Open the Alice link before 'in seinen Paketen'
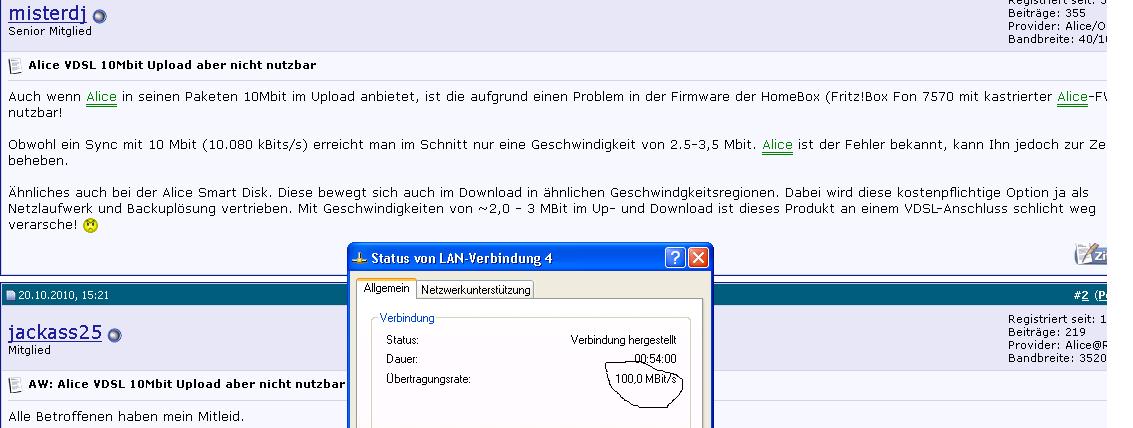Viewport: 1133px width, 428px height. (101, 97)
